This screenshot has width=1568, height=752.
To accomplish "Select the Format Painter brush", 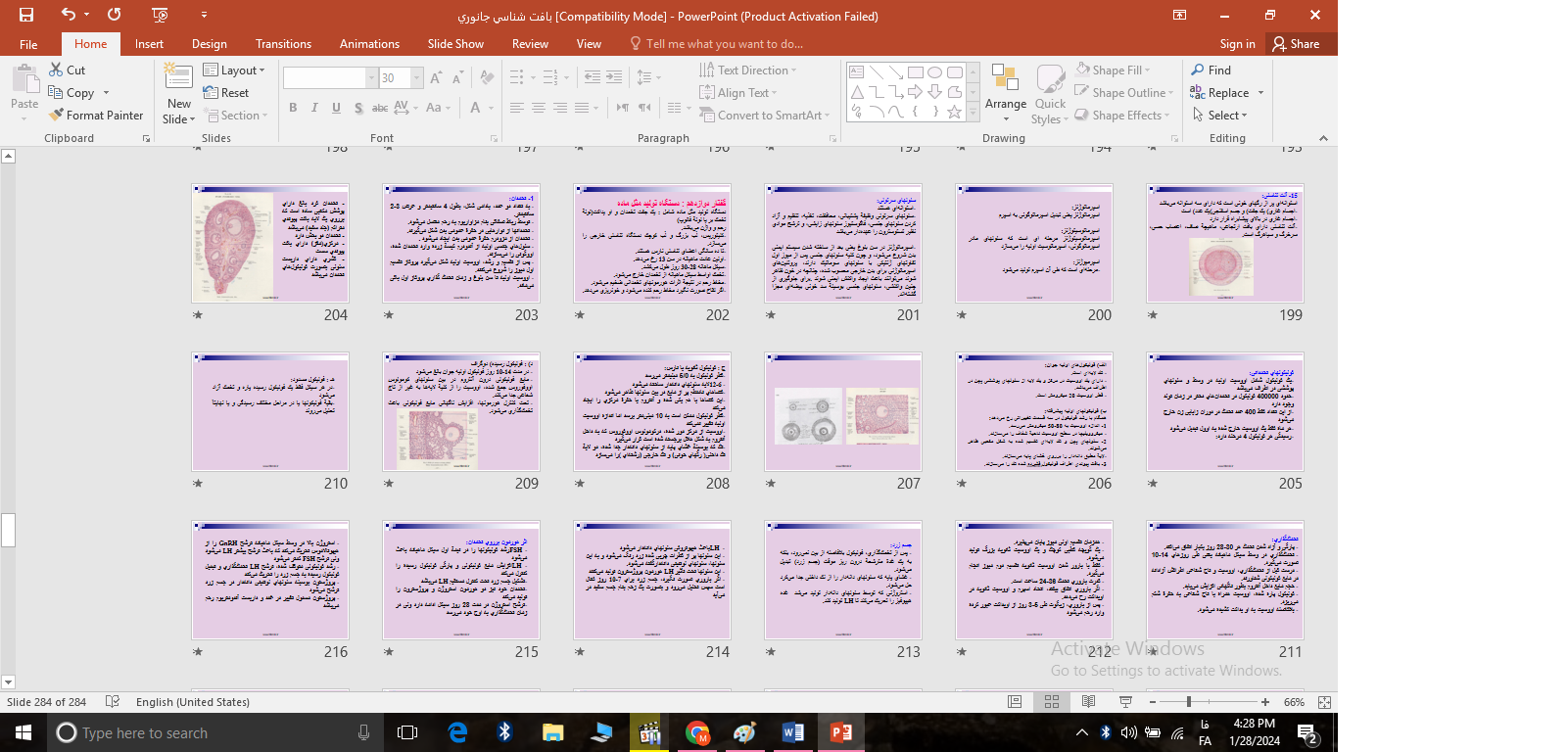I will pos(57,116).
